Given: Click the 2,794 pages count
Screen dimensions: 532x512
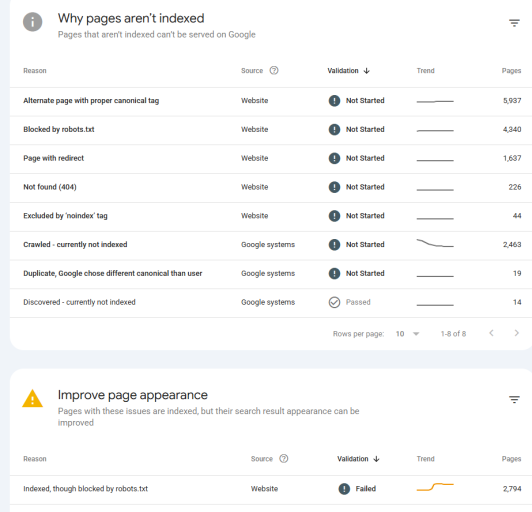Looking at the screenshot, I should (x=512, y=489).
